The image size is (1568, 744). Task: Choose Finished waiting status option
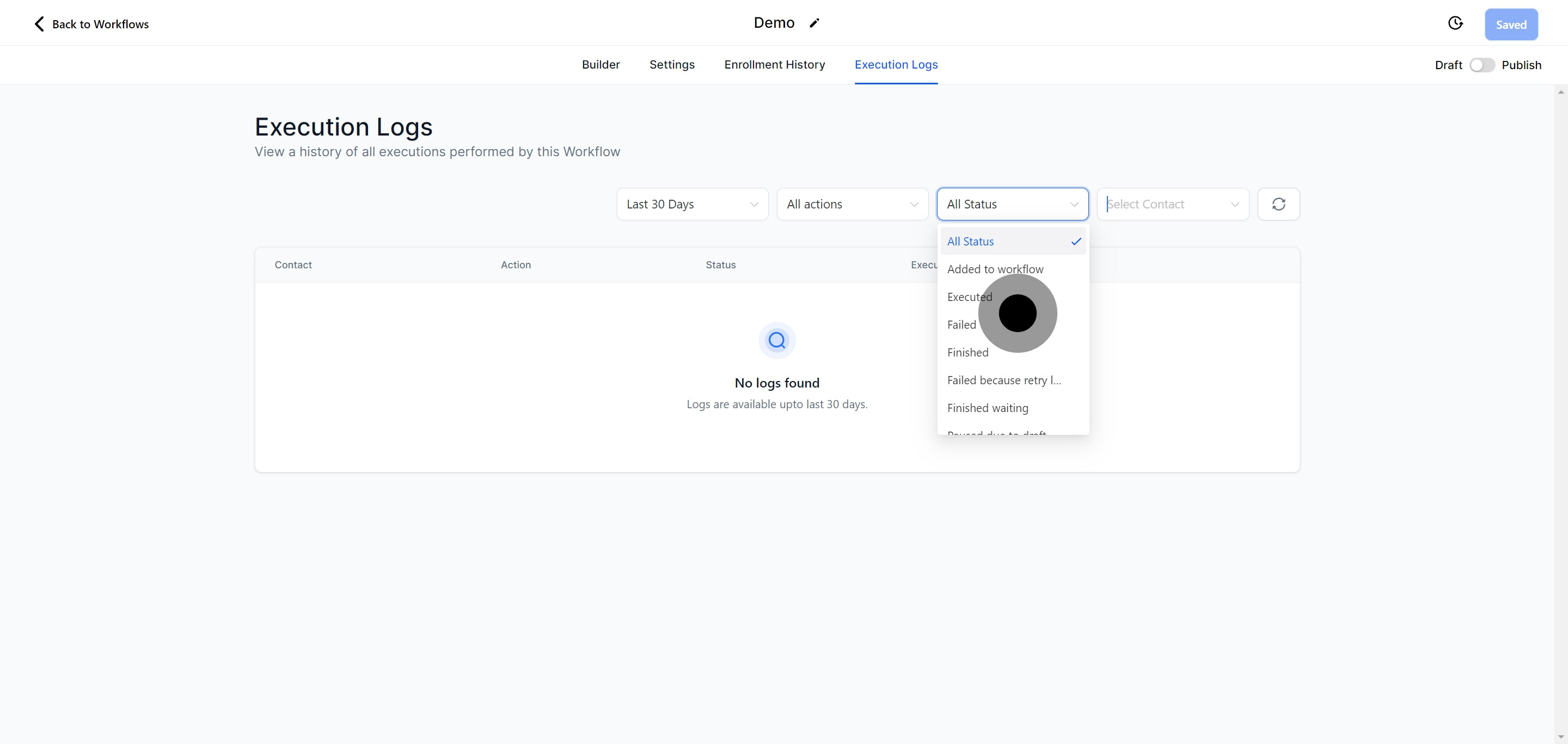(x=987, y=408)
